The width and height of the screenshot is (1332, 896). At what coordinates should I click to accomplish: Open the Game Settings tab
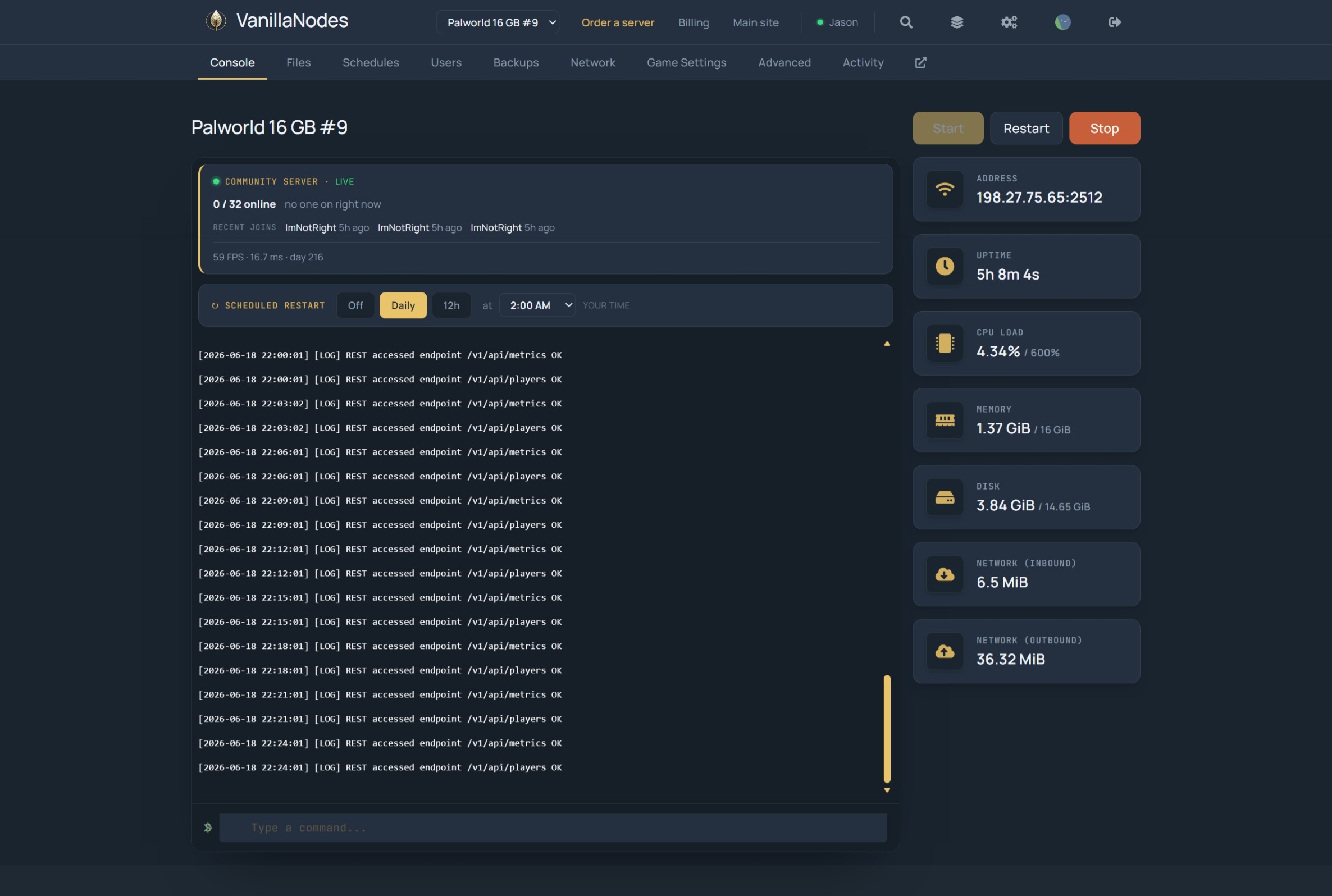[686, 62]
